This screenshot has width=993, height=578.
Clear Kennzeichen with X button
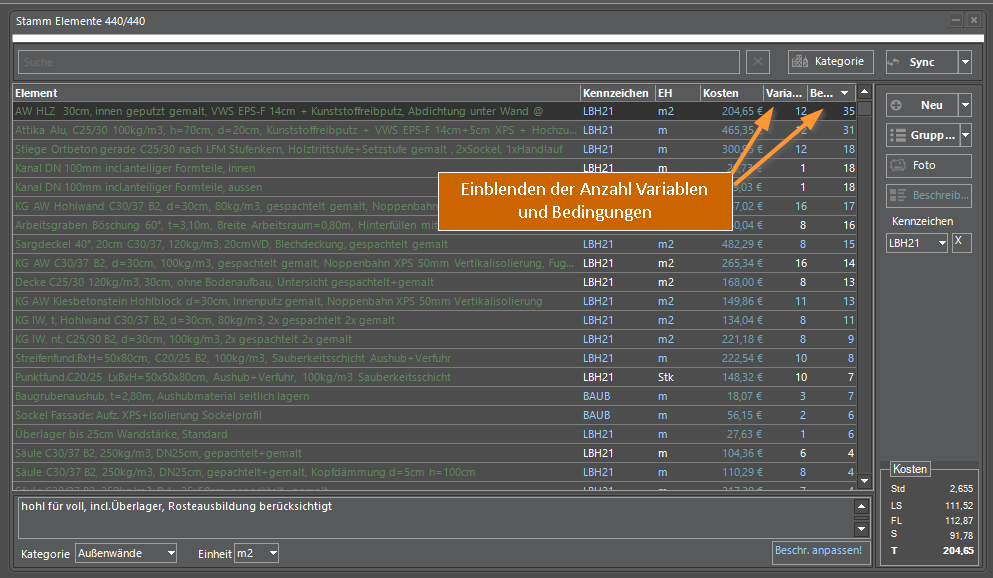click(961, 243)
